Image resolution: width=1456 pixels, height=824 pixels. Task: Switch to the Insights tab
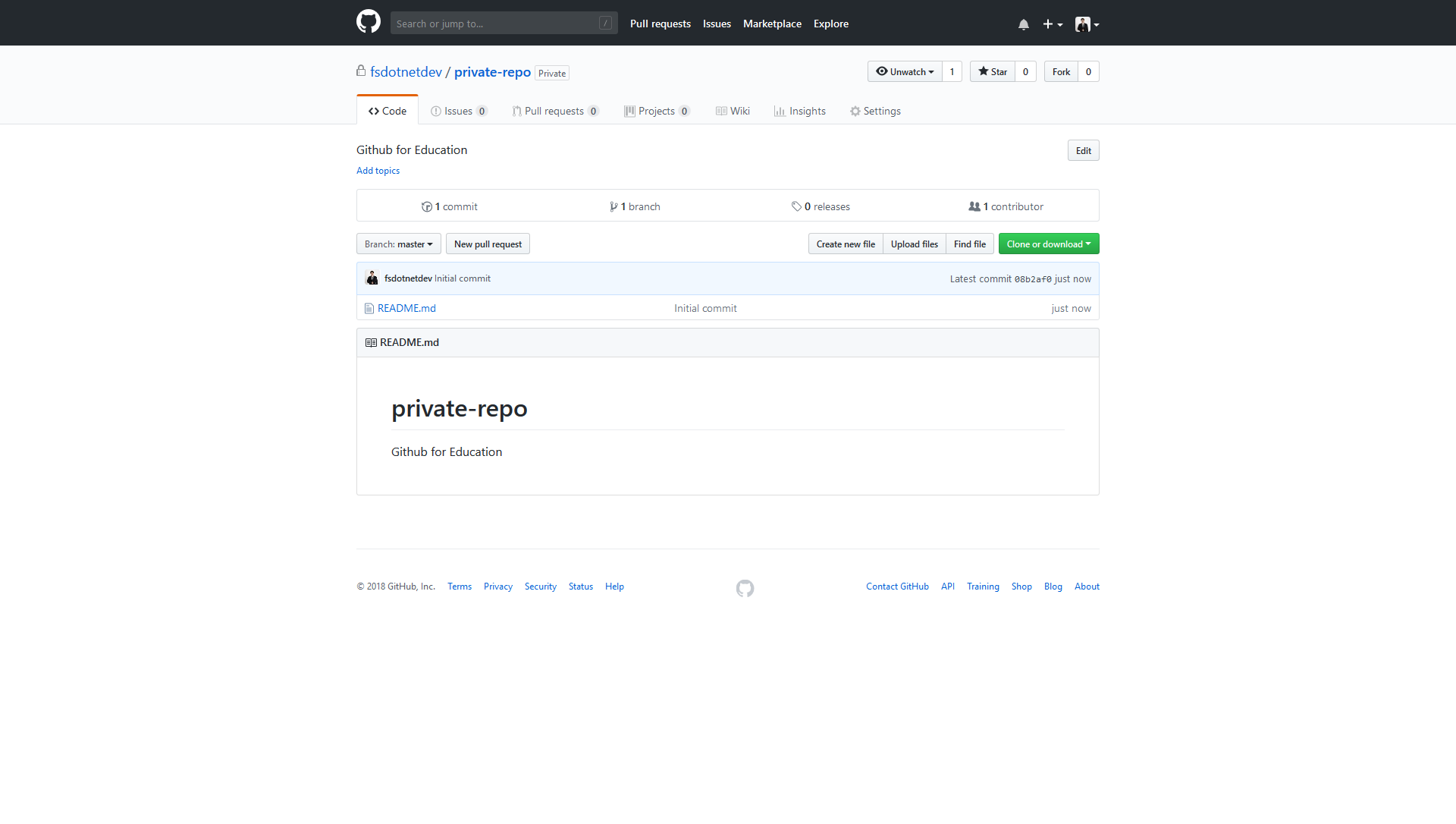800,111
